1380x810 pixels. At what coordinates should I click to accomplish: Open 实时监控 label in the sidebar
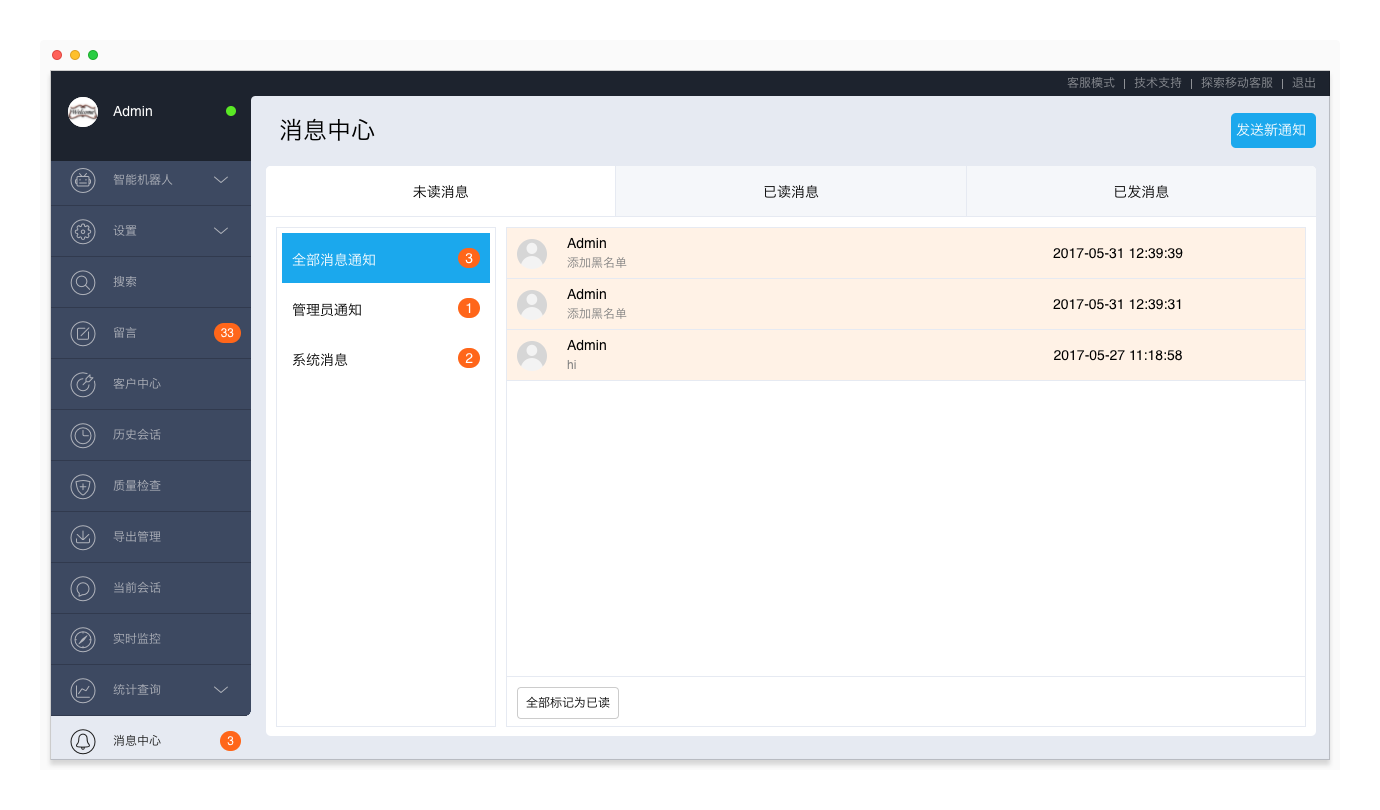137,639
